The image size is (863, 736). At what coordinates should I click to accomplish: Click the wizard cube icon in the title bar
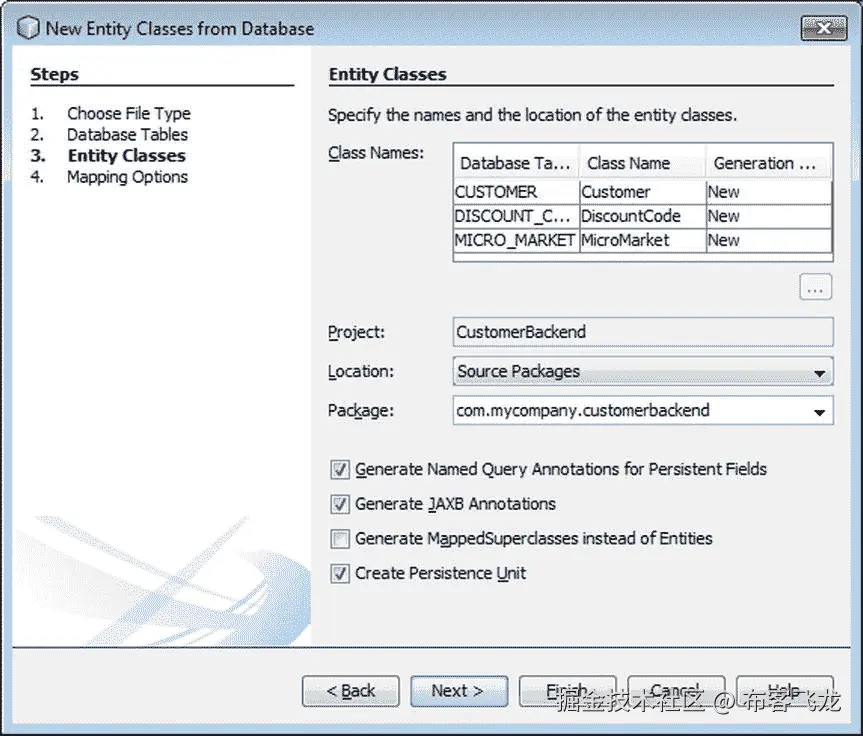point(29,29)
